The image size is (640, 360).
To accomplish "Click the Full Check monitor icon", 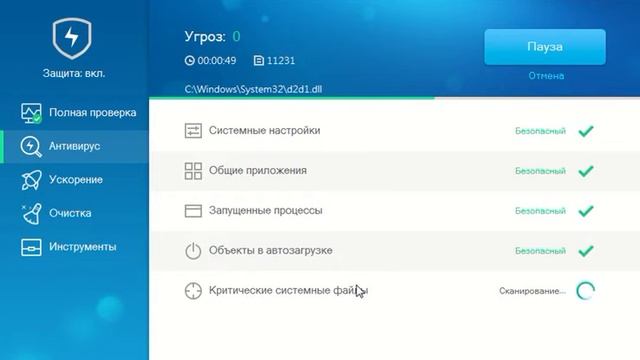I will pos(31,113).
